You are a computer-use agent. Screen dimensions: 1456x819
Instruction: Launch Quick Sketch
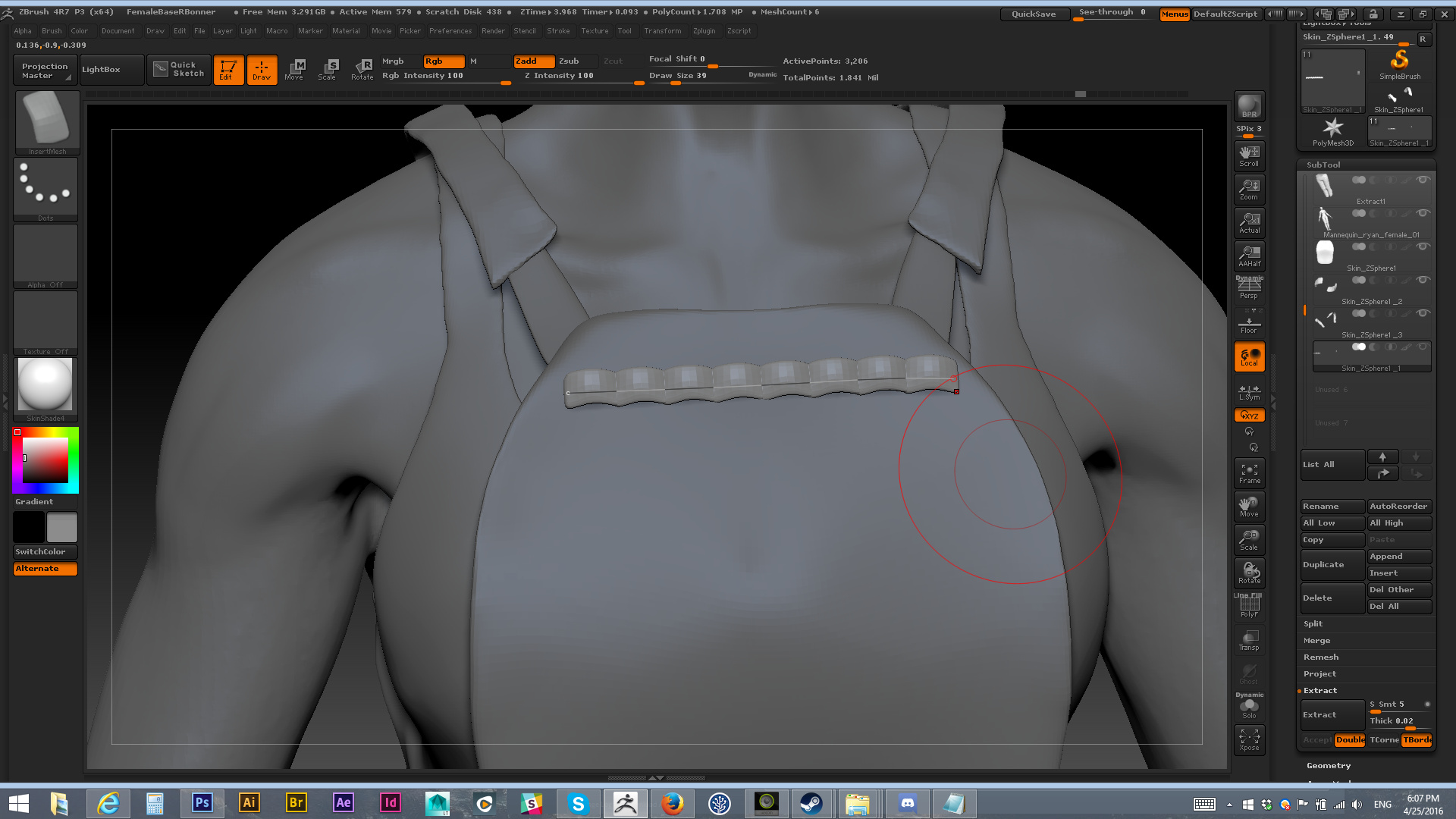179,70
